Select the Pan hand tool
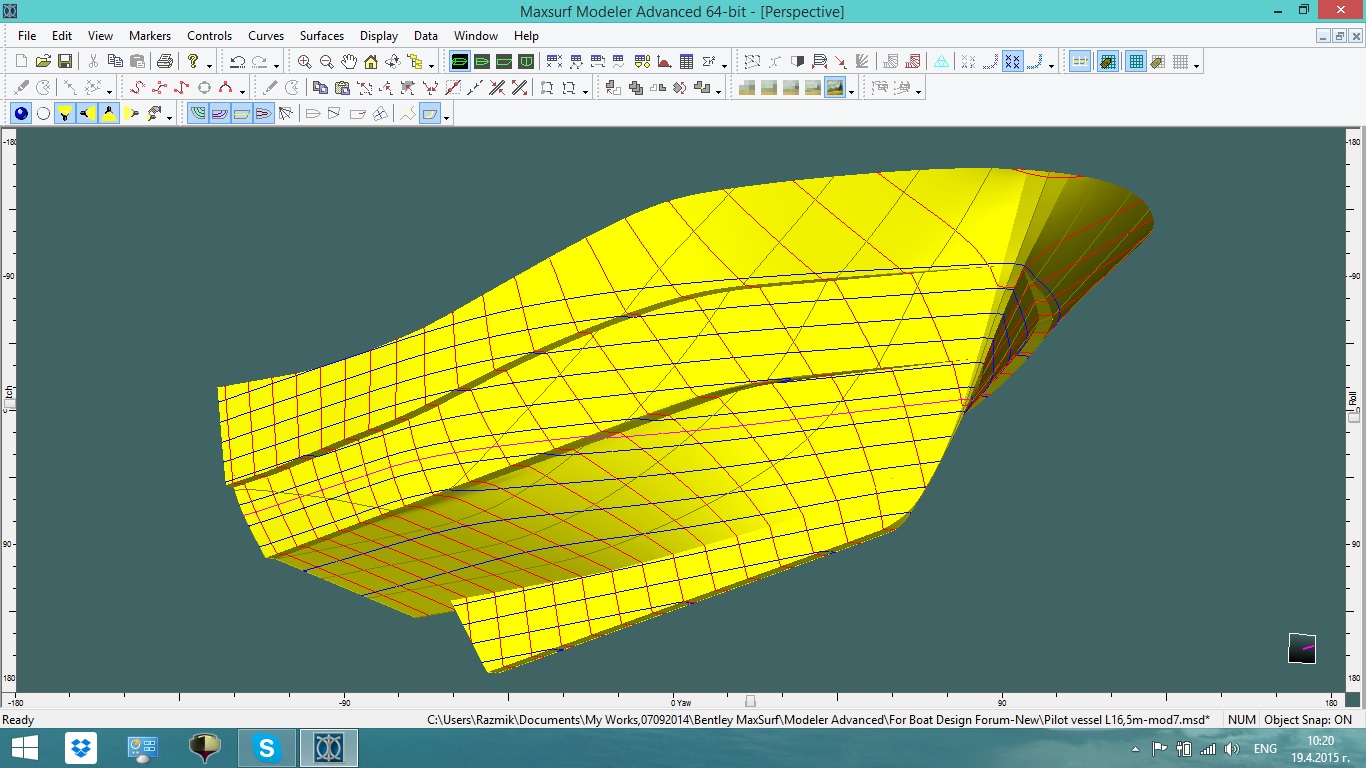Screen dimensions: 1366x768 point(349,61)
